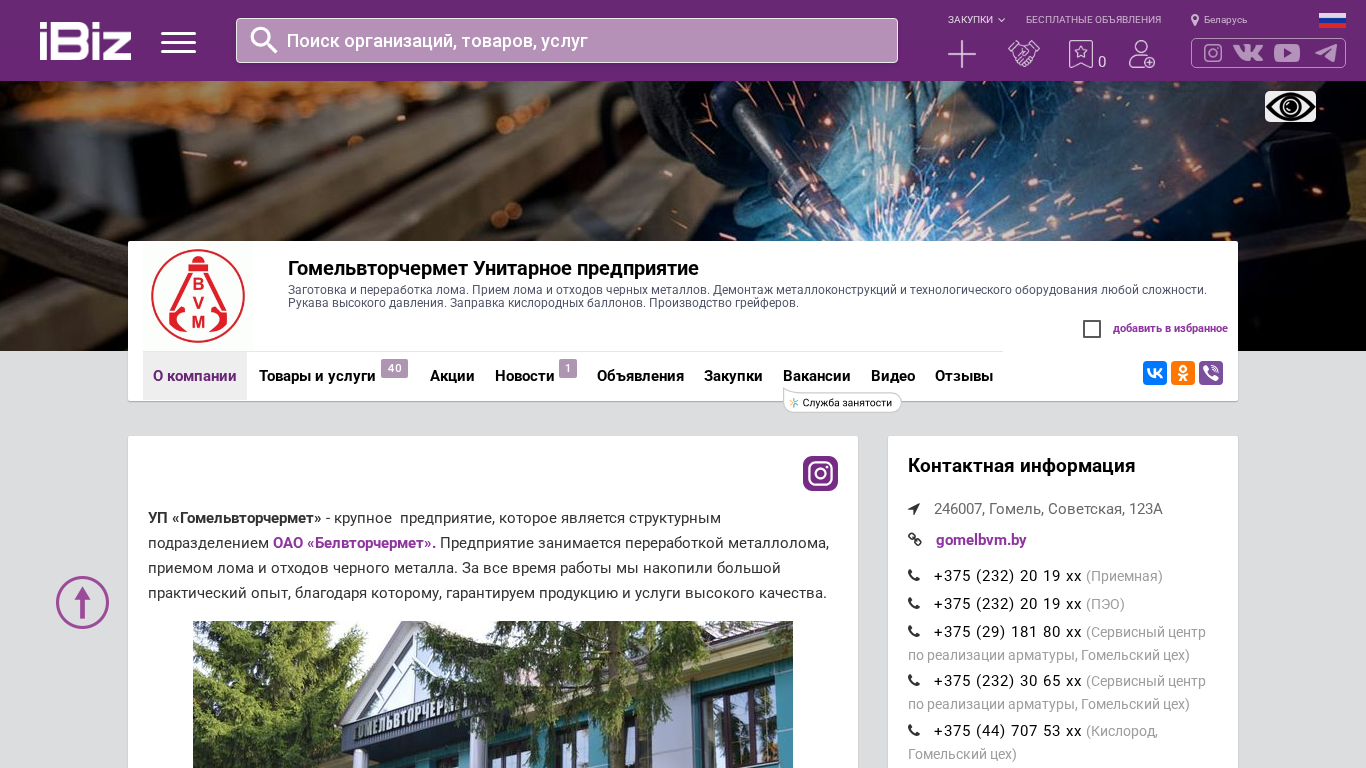This screenshot has height=768, width=1366.
Task: Click 'Бесплатные объявления' link
Action: [1093, 20]
